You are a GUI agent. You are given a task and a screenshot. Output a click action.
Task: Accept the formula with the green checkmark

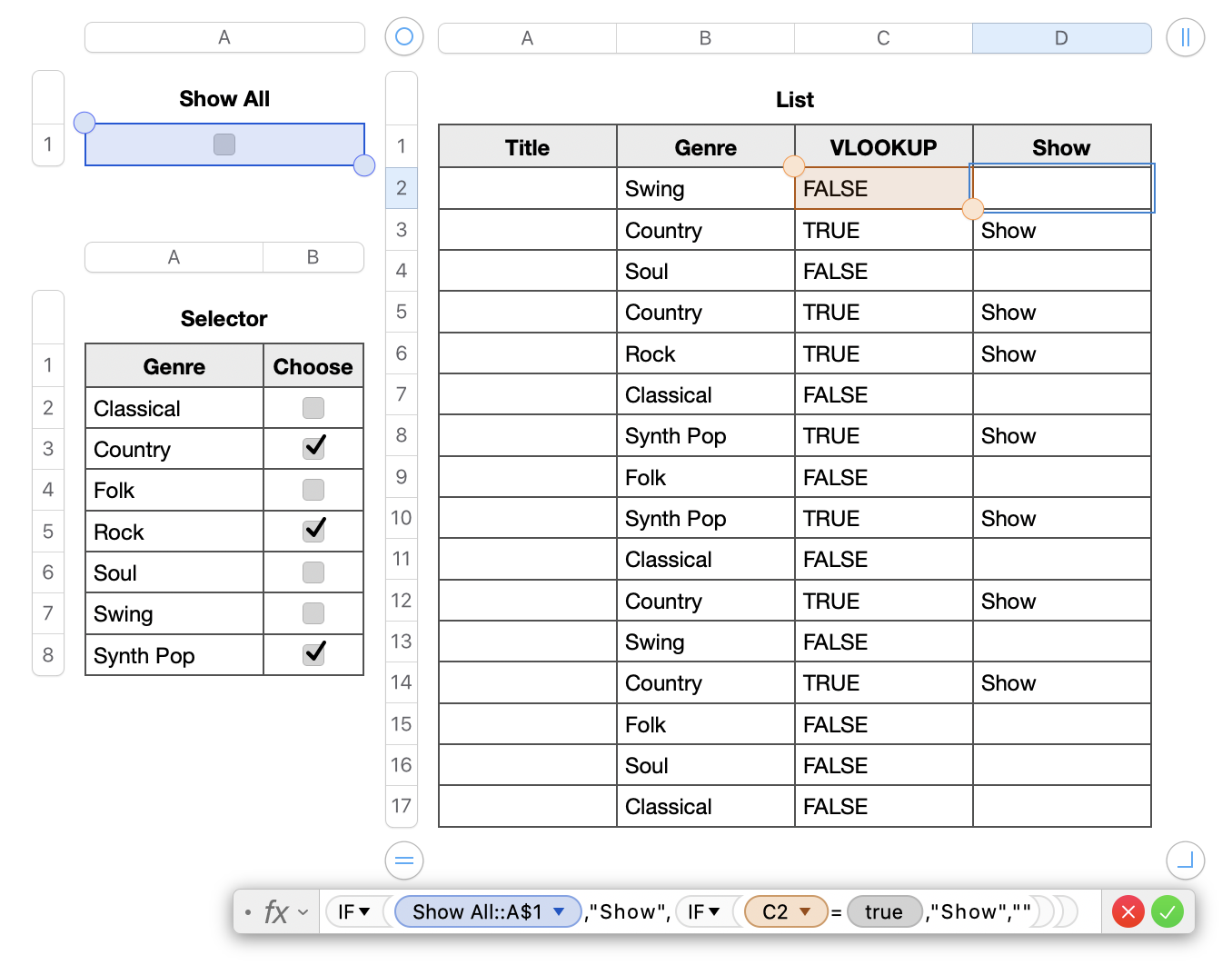1167,911
